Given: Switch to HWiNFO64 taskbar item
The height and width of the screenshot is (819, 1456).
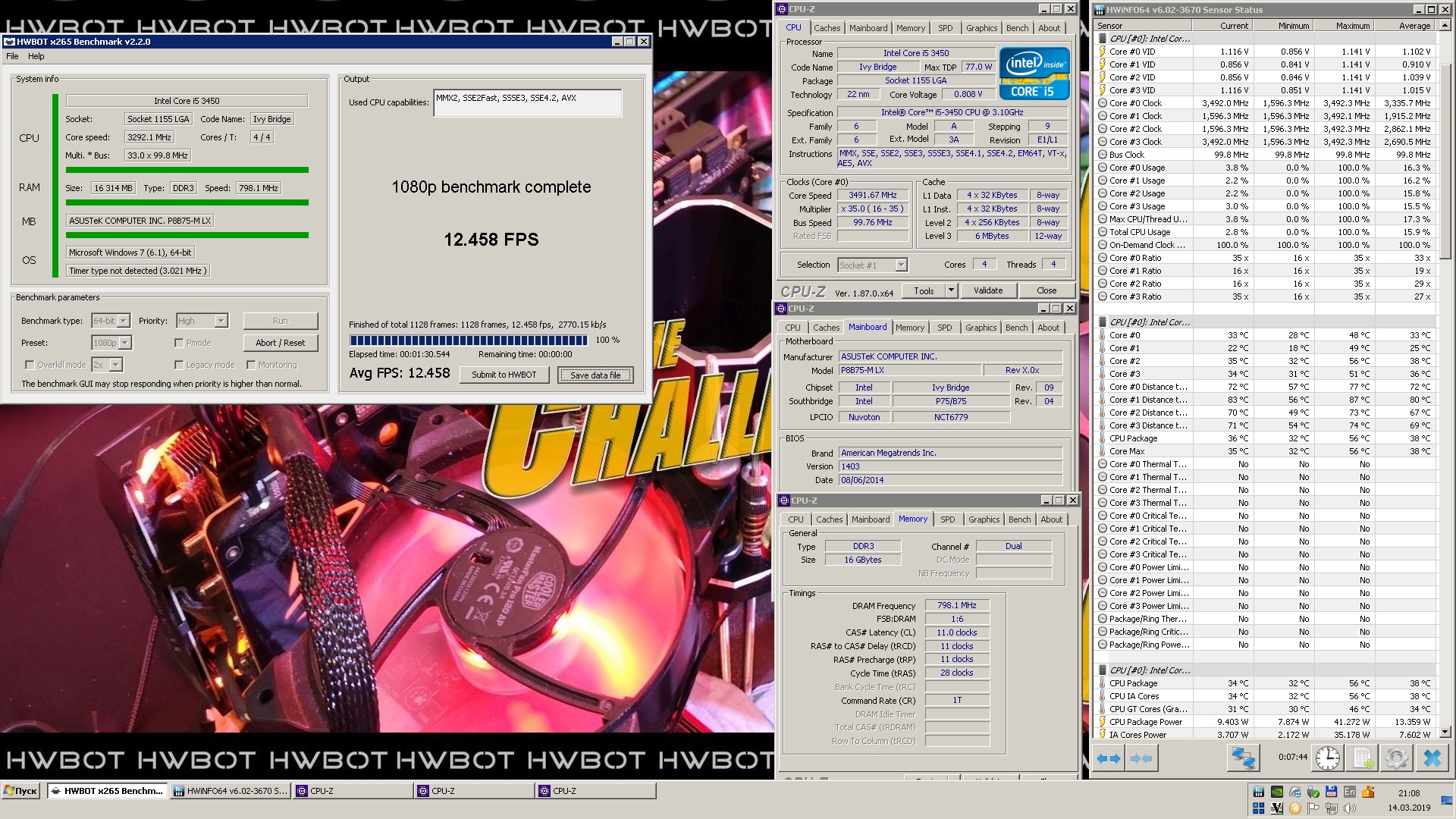Looking at the screenshot, I should coord(231,791).
